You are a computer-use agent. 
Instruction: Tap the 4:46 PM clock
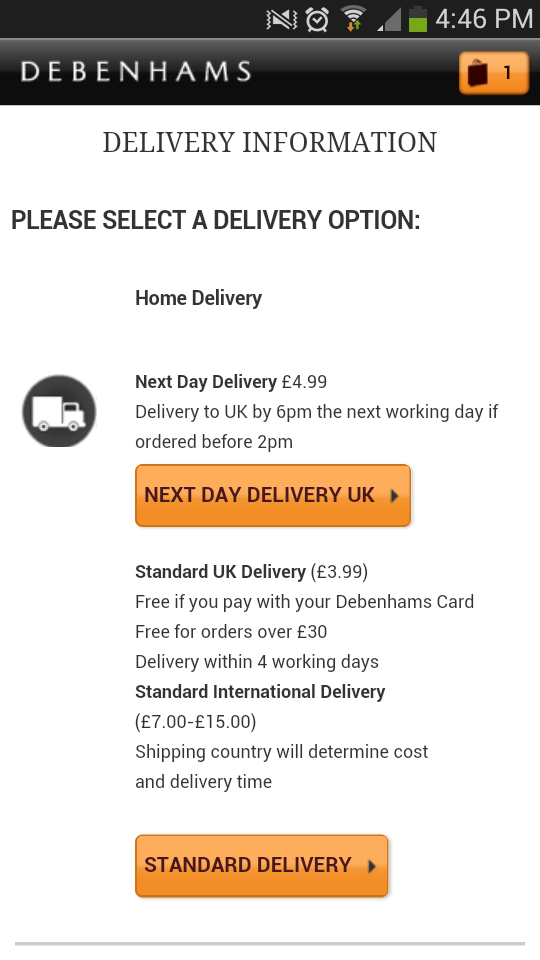pos(484,19)
